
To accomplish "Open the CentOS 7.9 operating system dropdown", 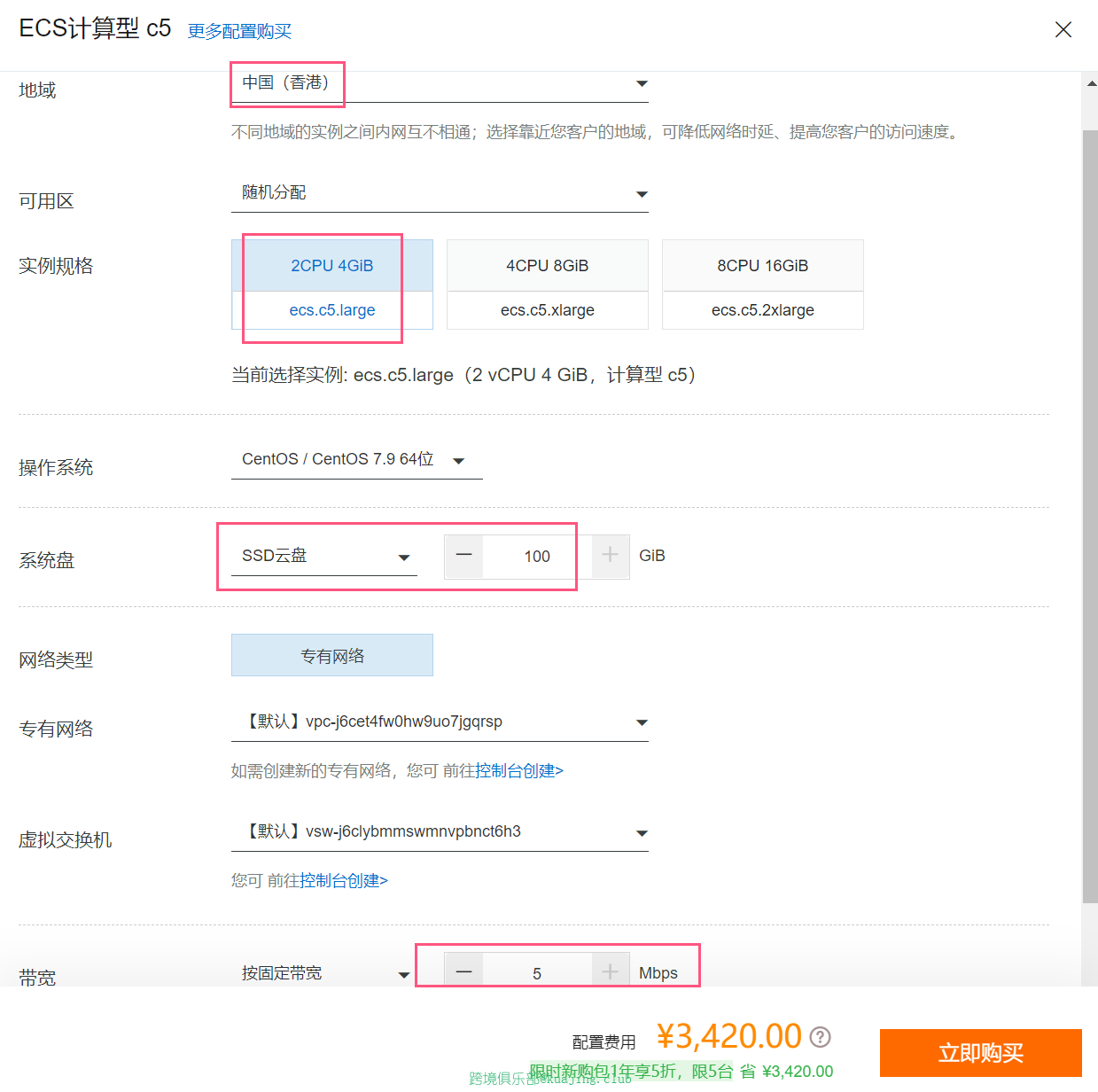I will tap(357, 460).
